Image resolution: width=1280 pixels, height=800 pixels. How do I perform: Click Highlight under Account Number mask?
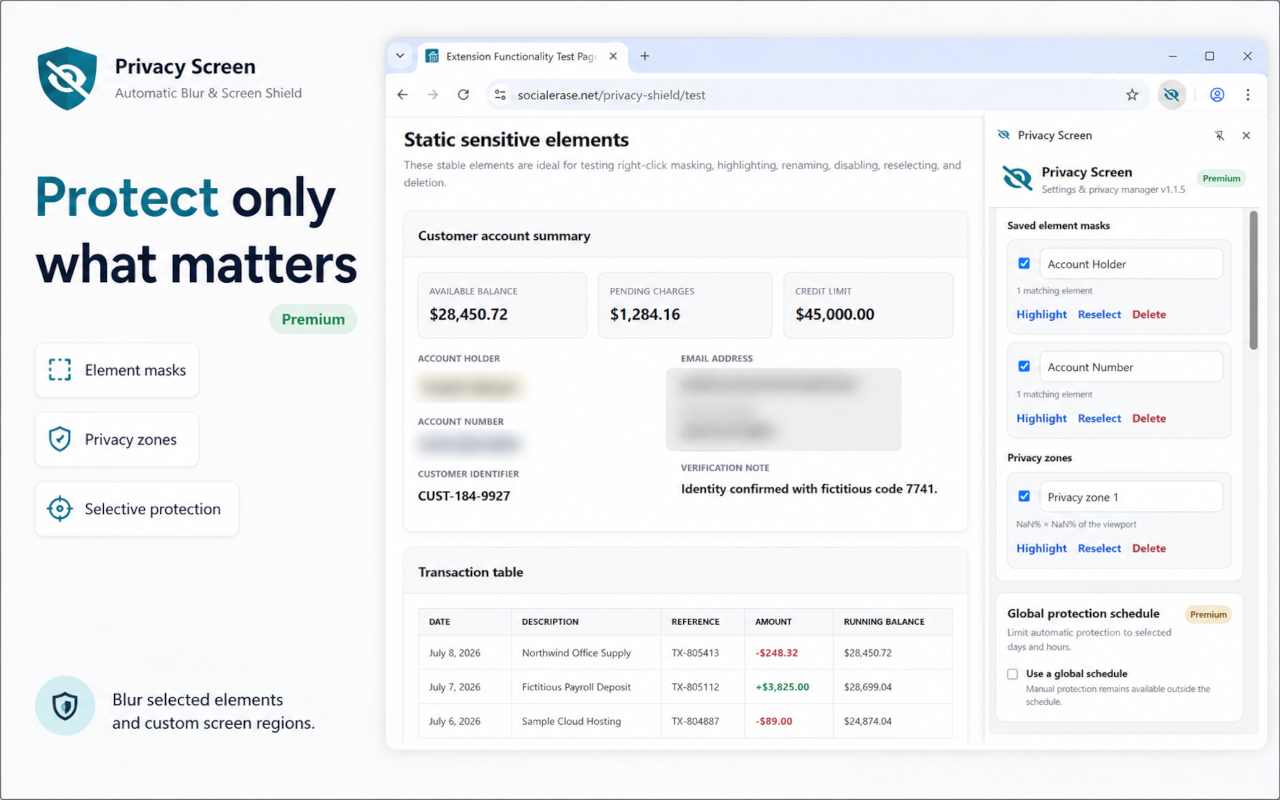1042,418
